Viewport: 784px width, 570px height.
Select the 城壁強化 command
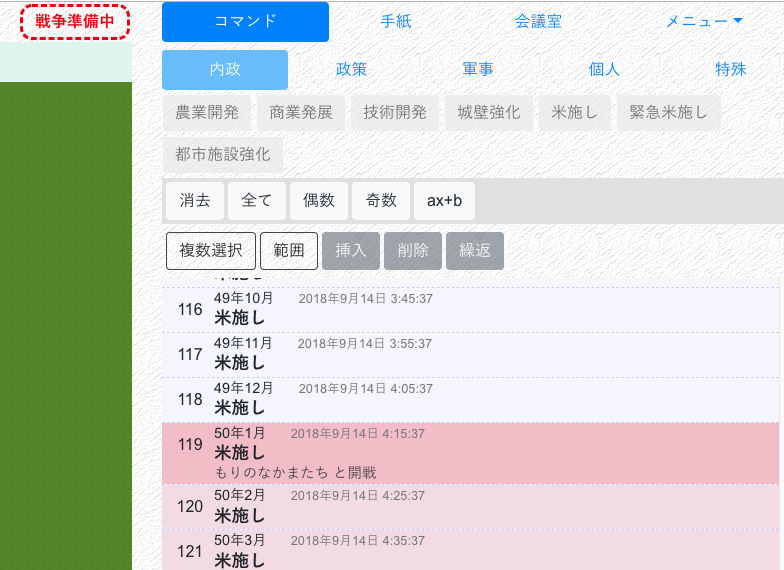[x=489, y=113]
